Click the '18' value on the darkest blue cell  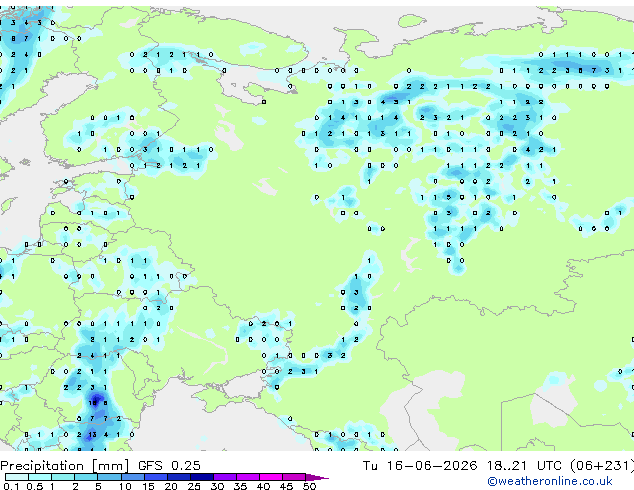point(93,402)
